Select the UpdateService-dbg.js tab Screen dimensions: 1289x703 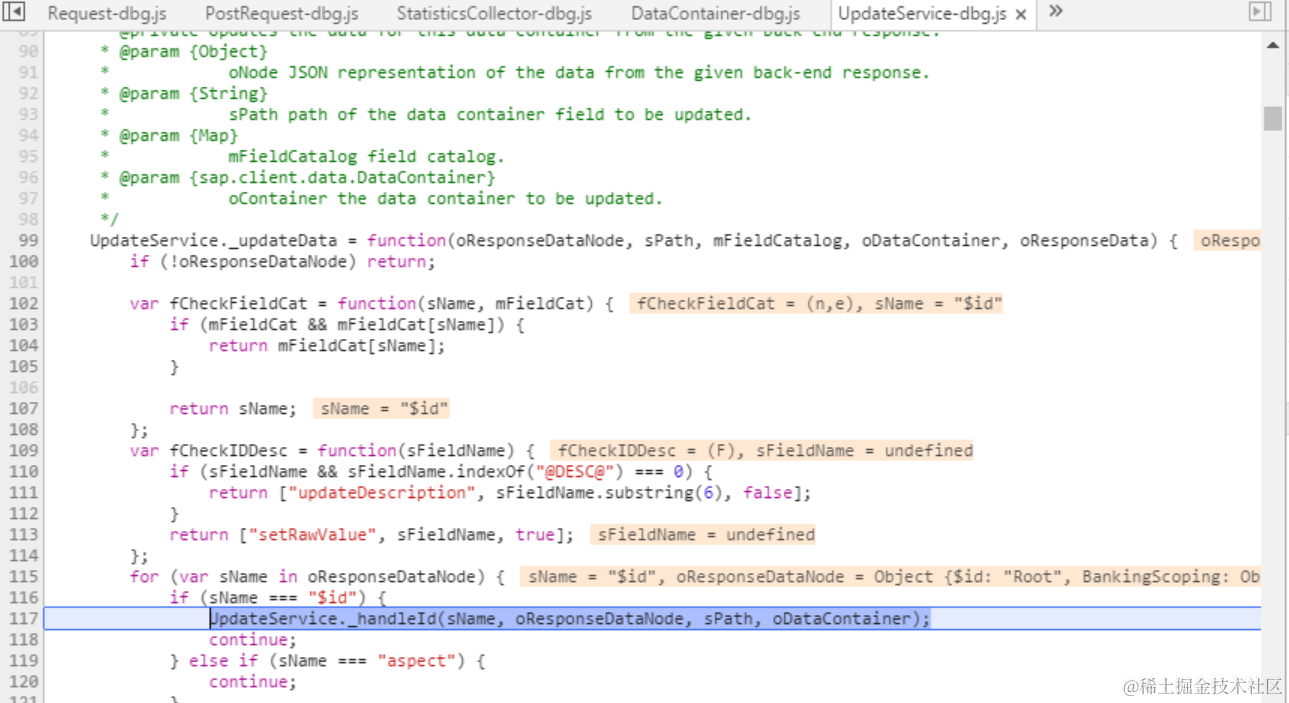pyautogui.click(x=922, y=14)
